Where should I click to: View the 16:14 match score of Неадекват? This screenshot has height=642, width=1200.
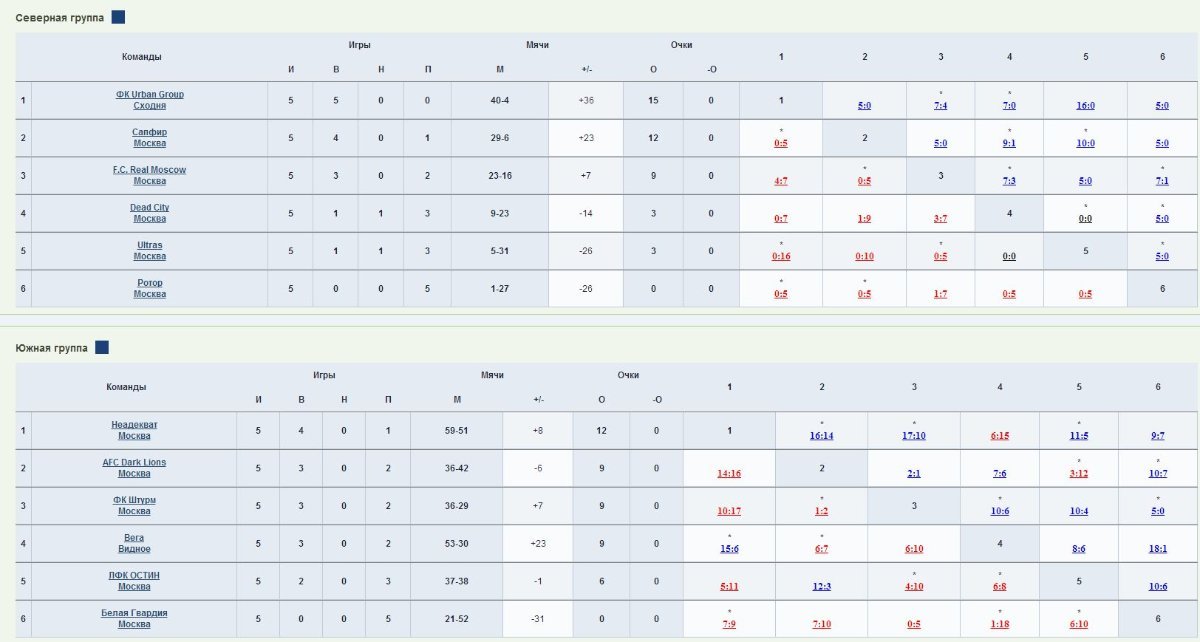click(822, 436)
